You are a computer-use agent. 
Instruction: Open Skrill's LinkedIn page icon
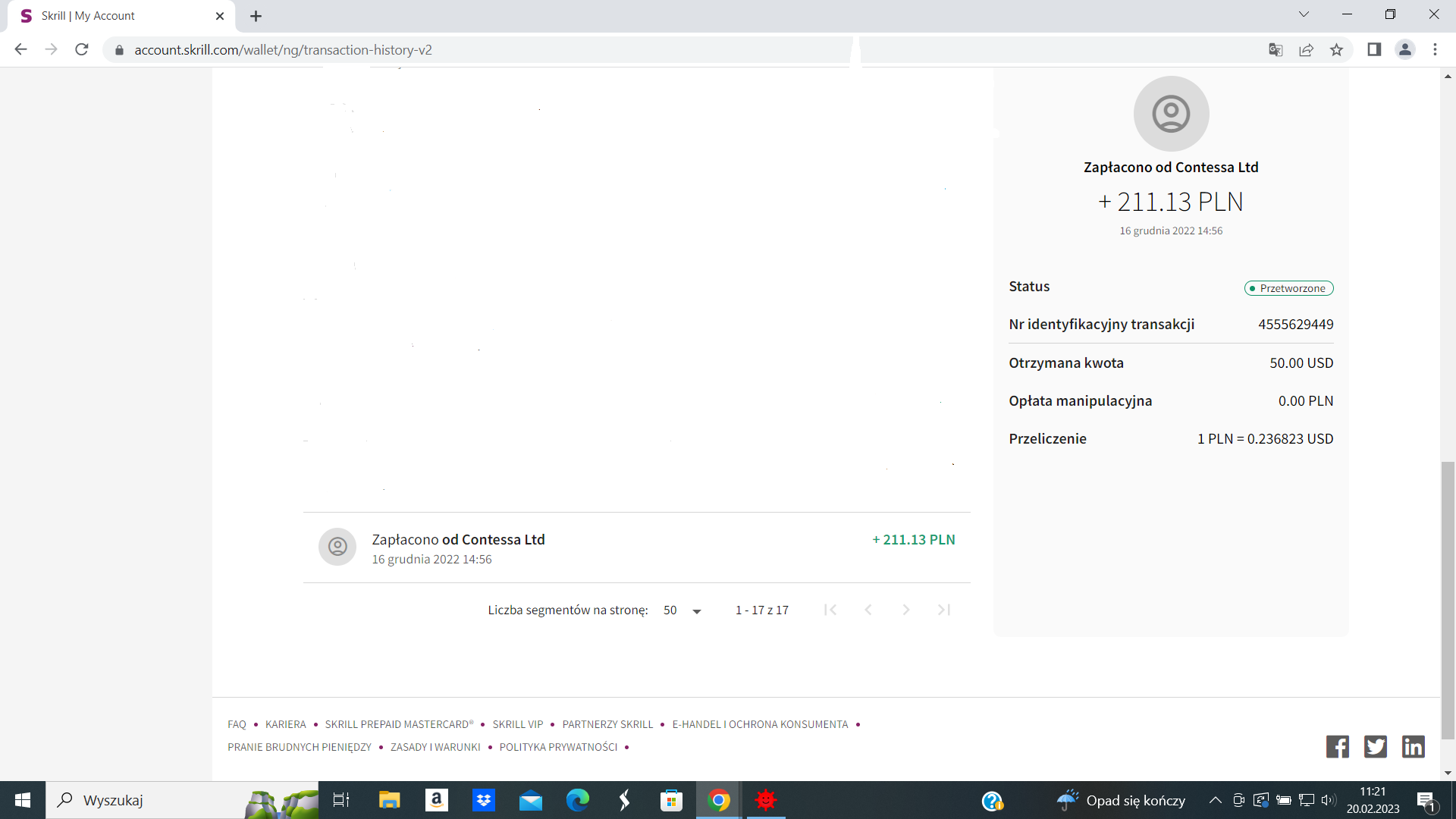(x=1414, y=747)
